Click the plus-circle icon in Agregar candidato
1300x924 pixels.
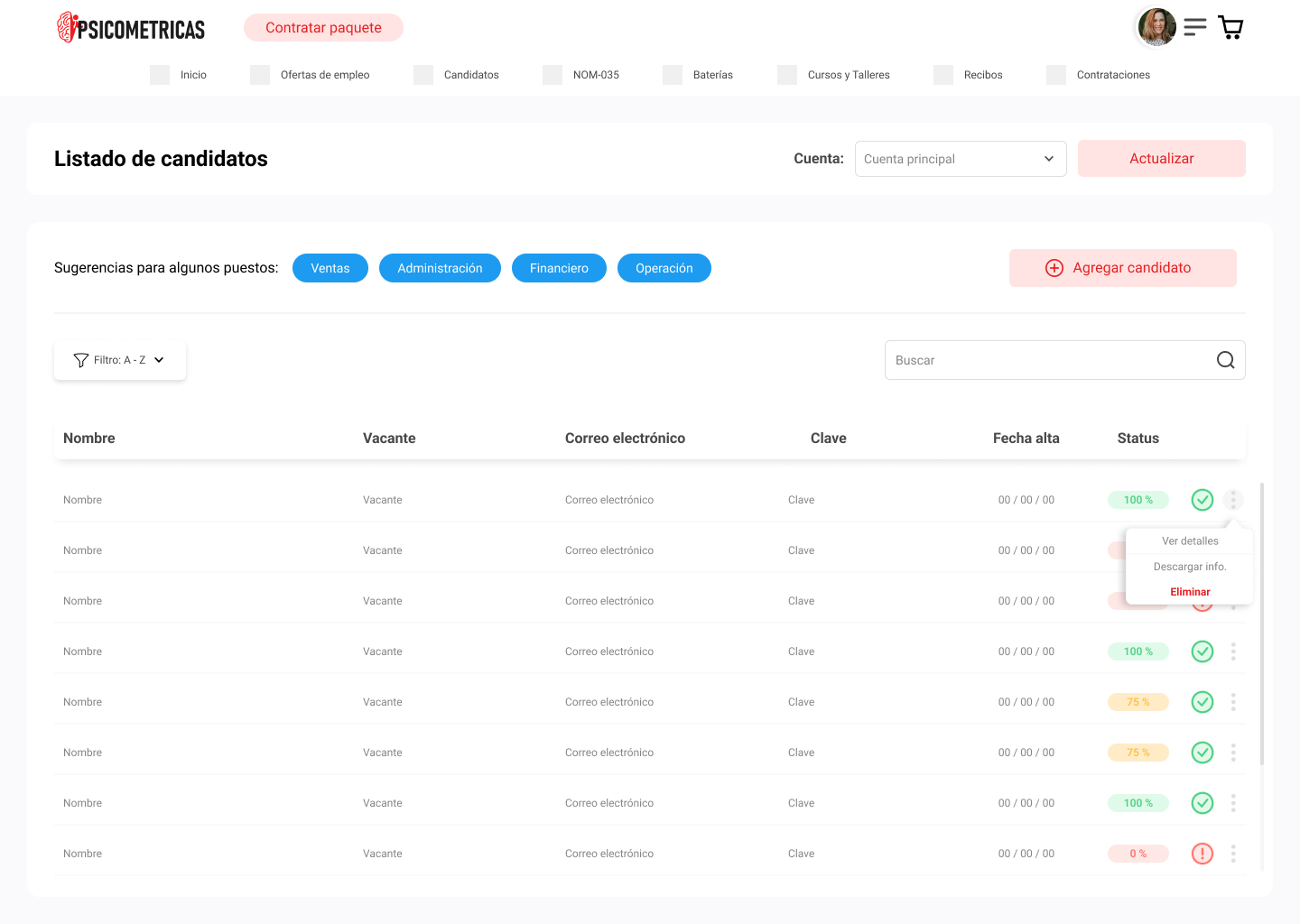pyautogui.click(x=1054, y=268)
